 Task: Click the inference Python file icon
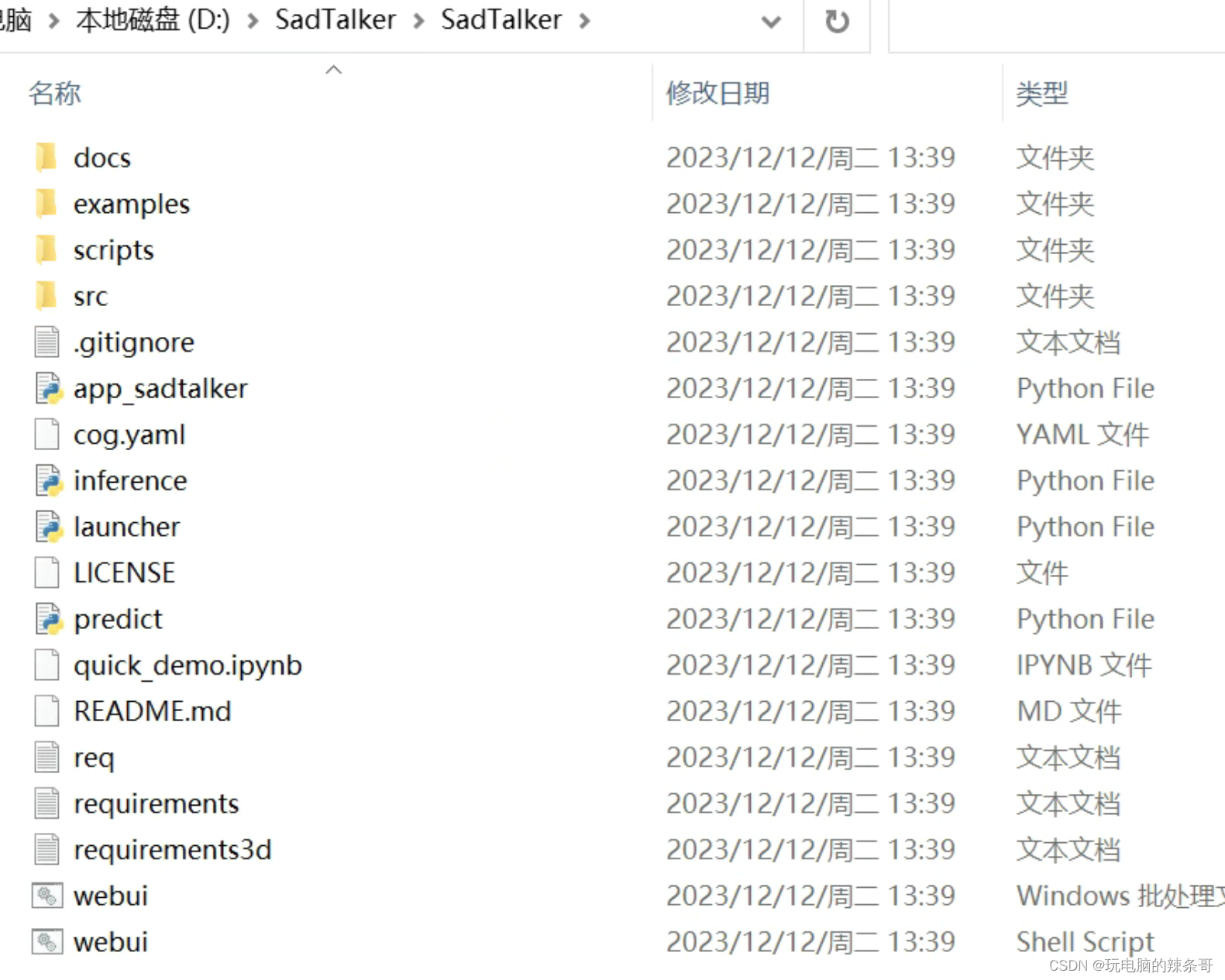point(48,480)
